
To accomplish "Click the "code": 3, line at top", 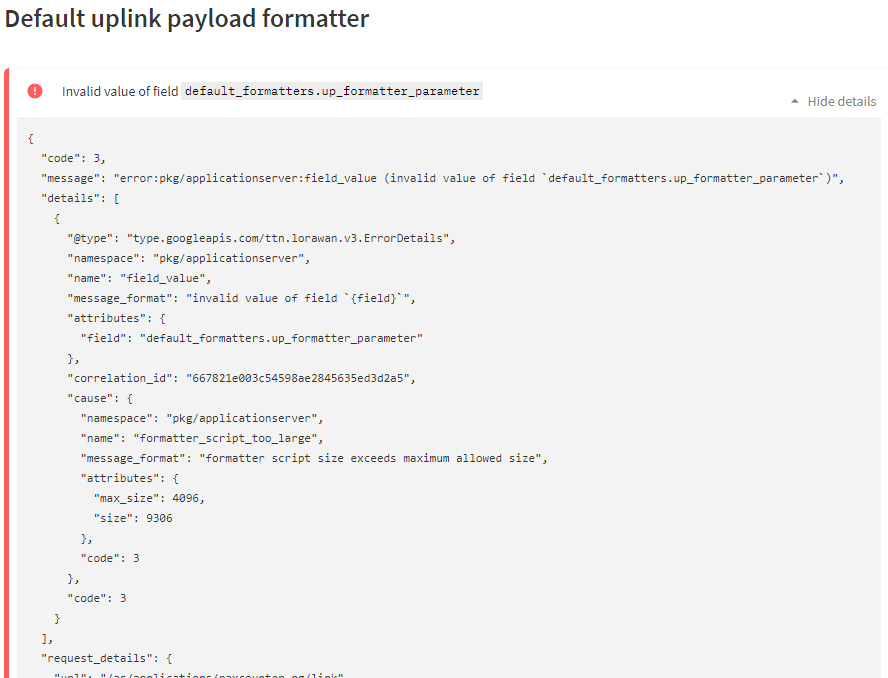I will (x=74, y=159).
